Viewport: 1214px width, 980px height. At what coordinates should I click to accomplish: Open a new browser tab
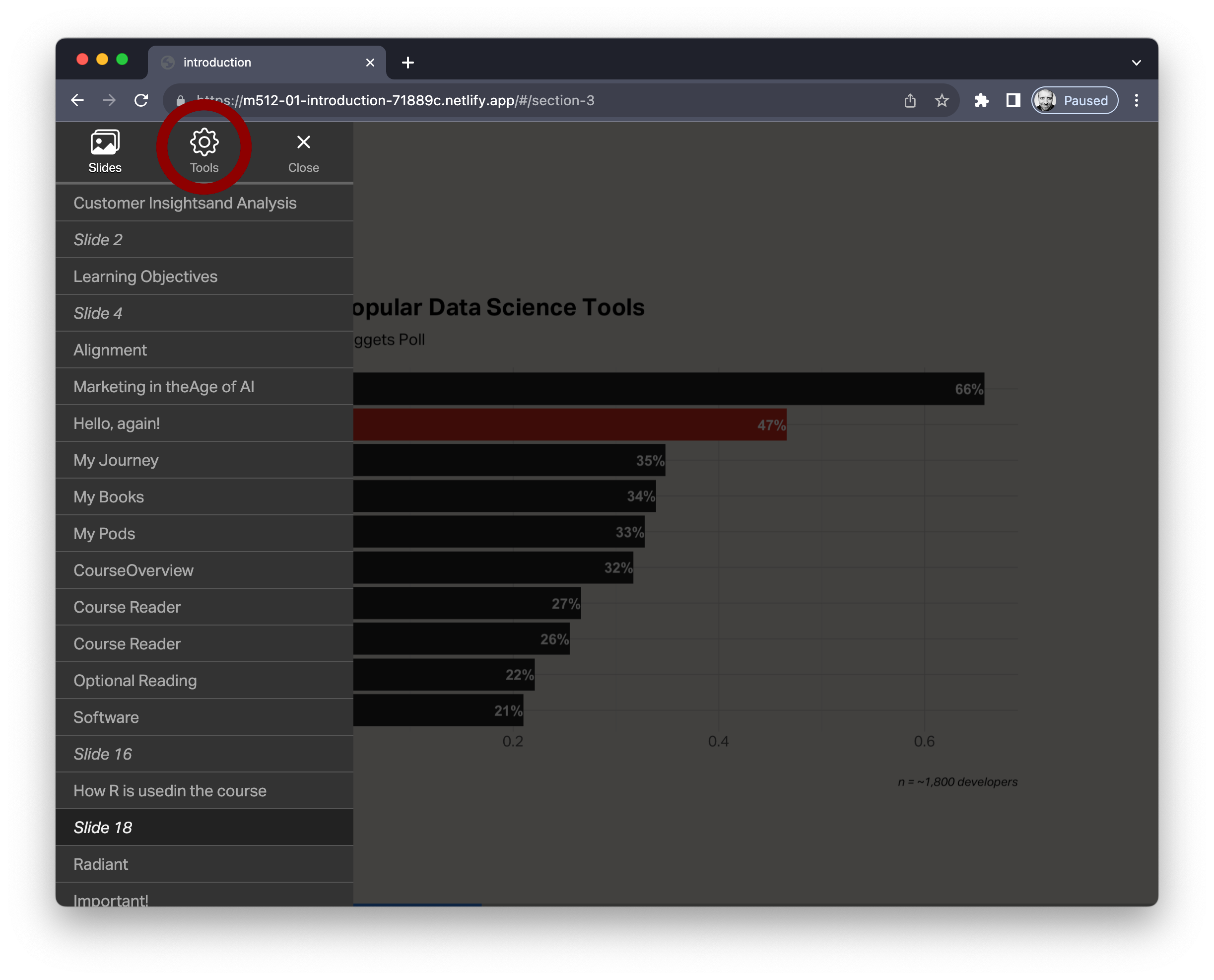click(x=408, y=63)
